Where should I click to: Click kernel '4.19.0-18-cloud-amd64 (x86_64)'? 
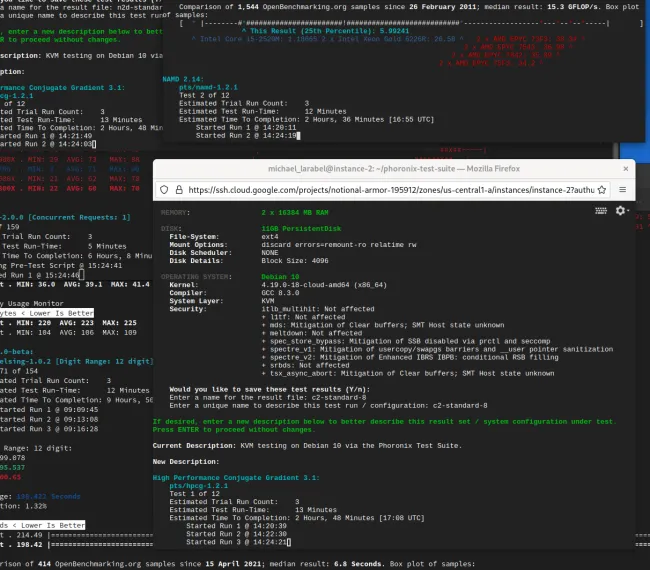(324, 285)
